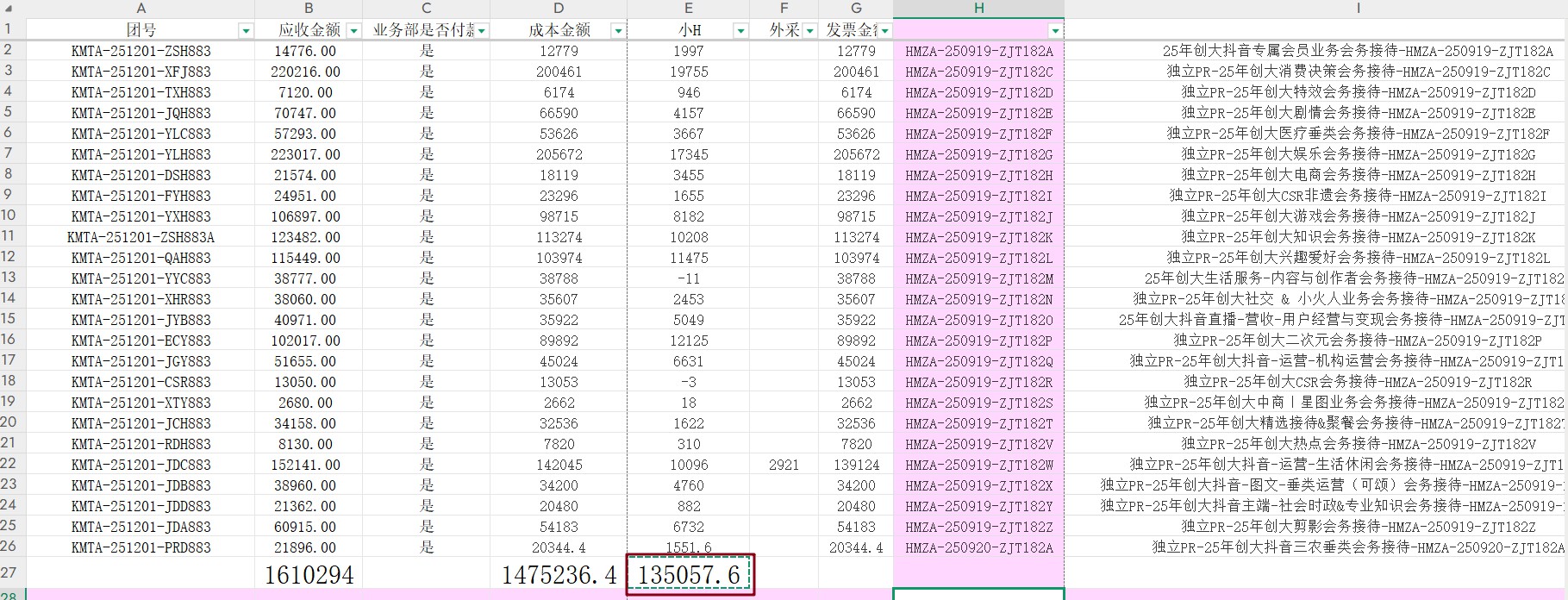The width and height of the screenshot is (1568, 600).
Task: Click the 小H column filter arrow
Action: (740, 31)
